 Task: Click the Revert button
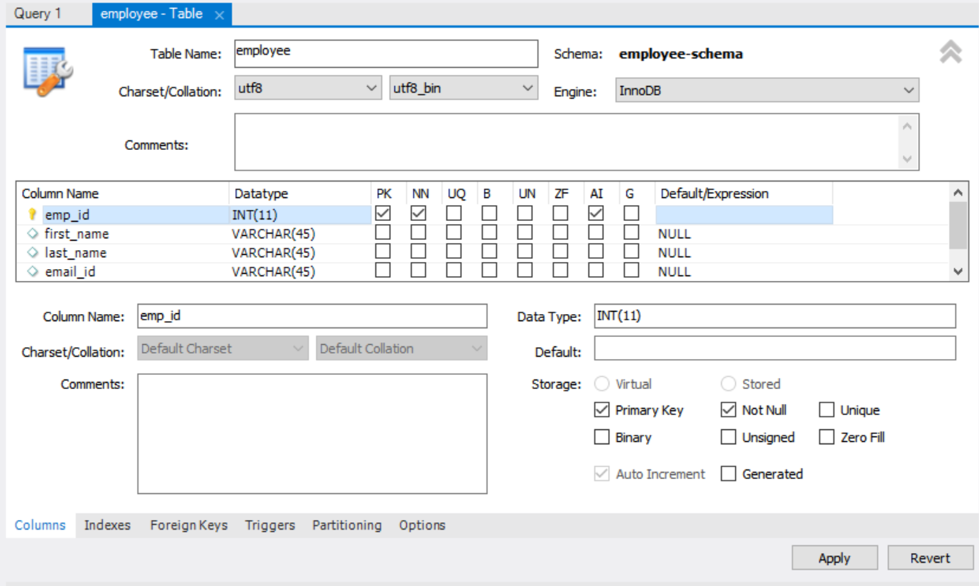point(930,558)
